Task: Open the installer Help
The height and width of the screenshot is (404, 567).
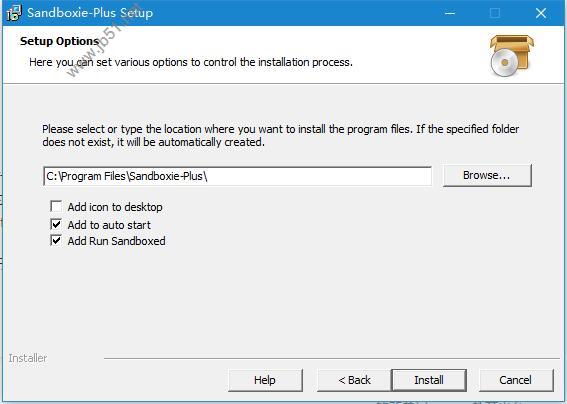Action: pos(265,380)
